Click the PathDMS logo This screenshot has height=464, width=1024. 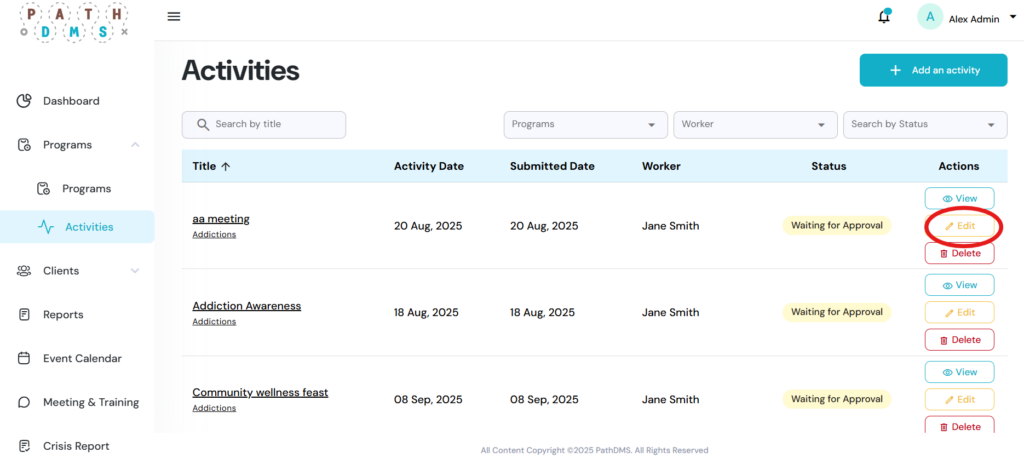[x=73, y=22]
